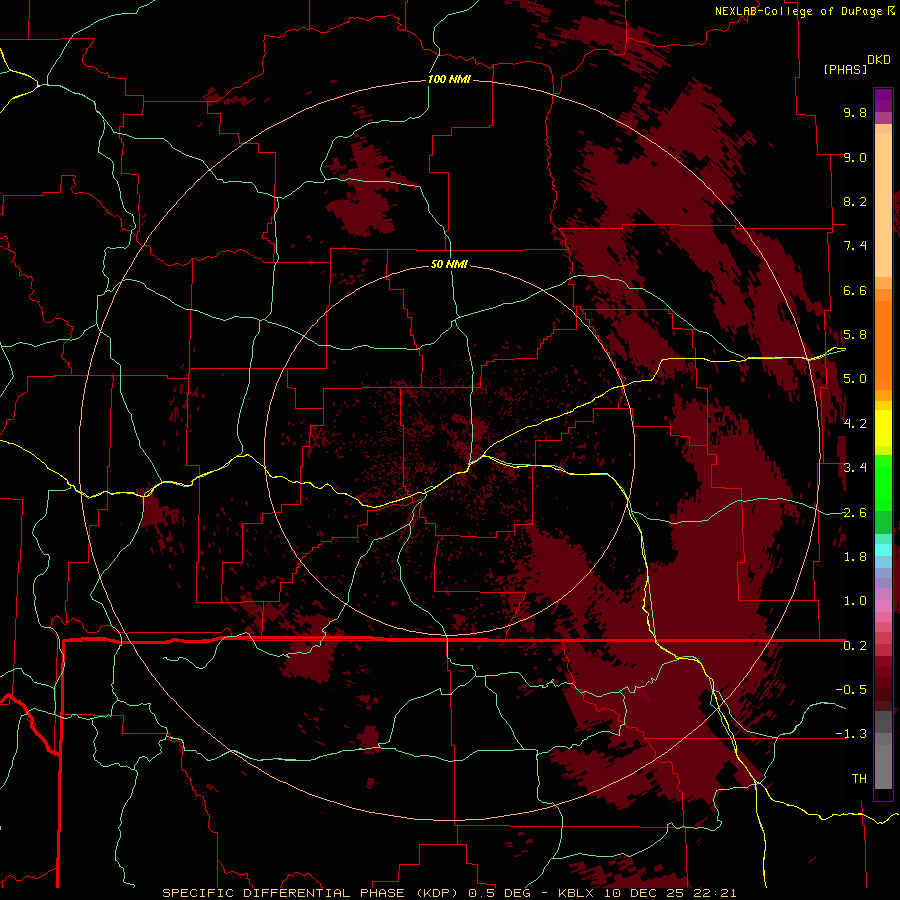Viewport: 900px width, 900px height.
Task: Click the -1.3 value on the color scale
Action: click(851, 734)
